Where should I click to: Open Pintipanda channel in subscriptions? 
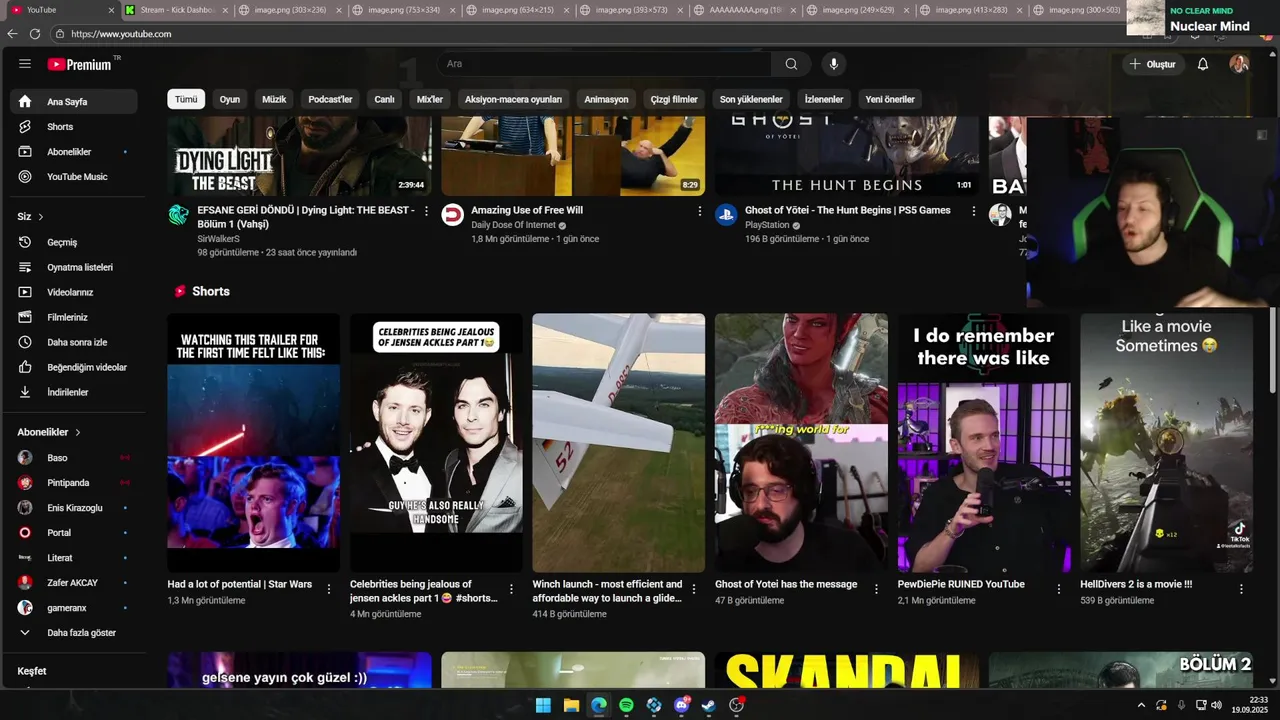(74, 483)
